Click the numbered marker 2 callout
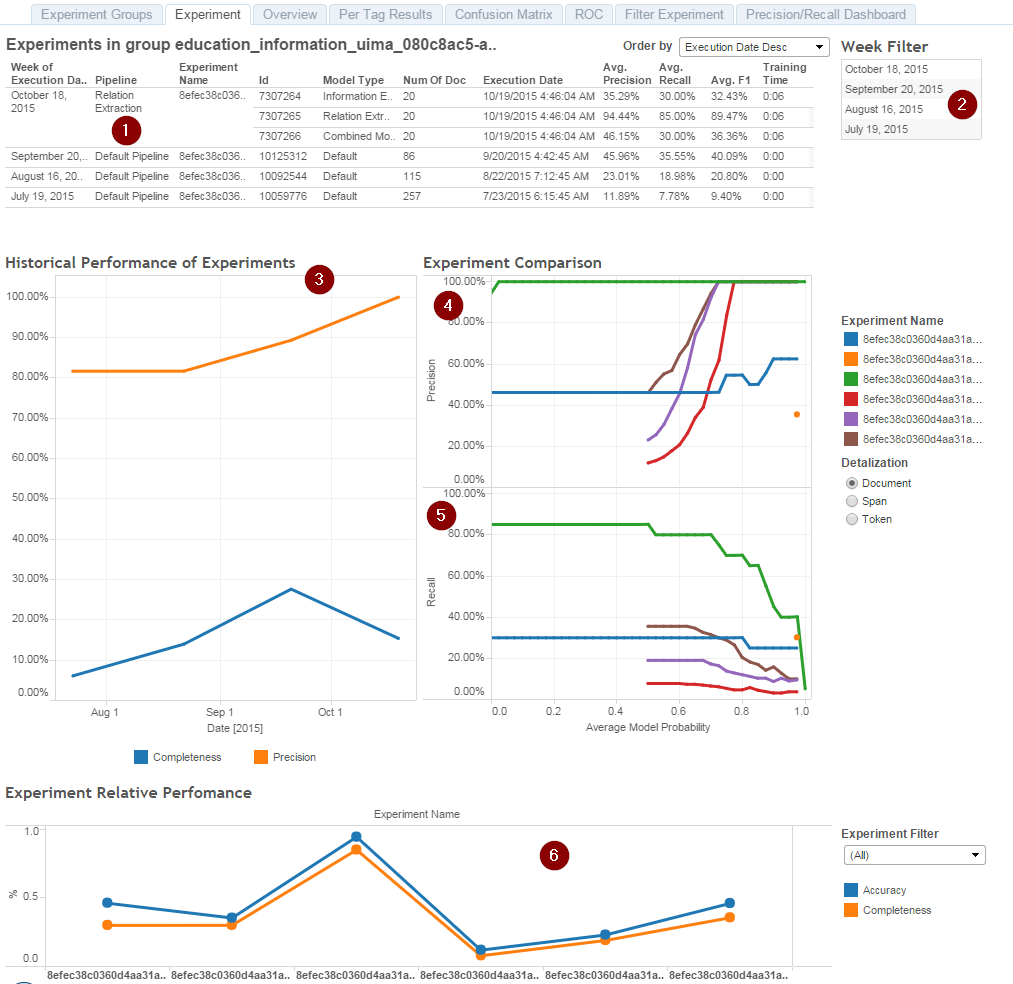1013x984 pixels. (962, 104)
